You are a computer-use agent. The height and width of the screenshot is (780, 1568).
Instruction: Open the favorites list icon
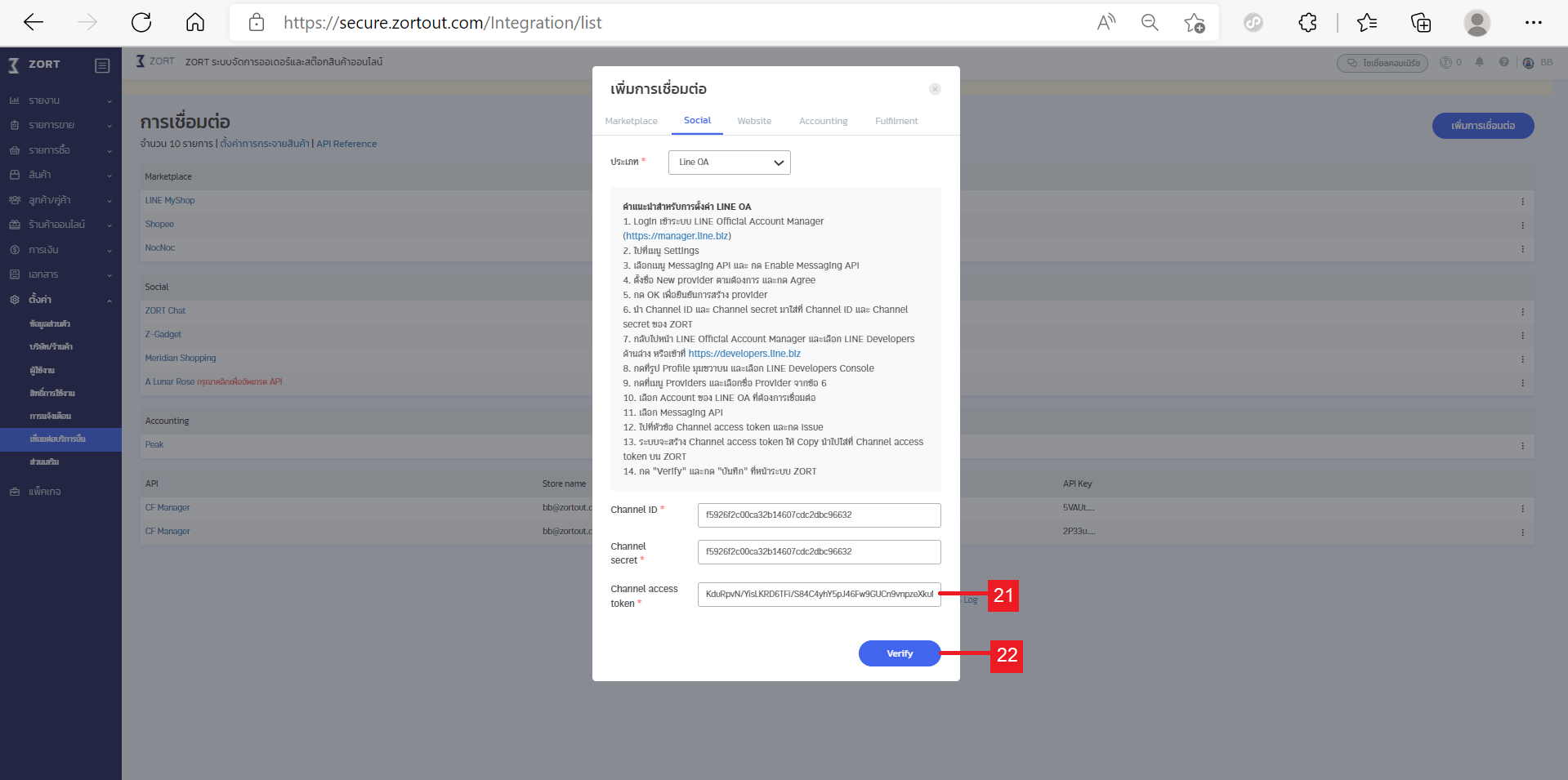pyautogui.click(x=1367, y=22)
